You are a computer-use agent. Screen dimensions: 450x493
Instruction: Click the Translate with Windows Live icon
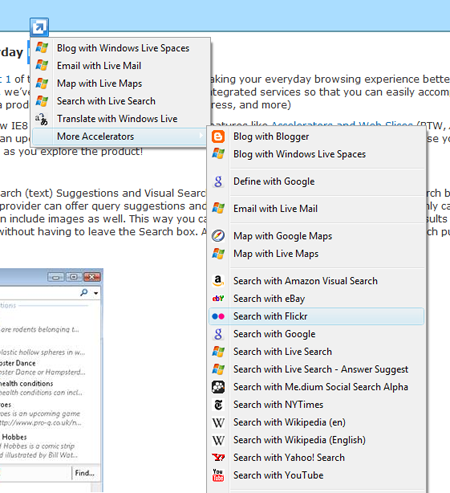(42, 119)
